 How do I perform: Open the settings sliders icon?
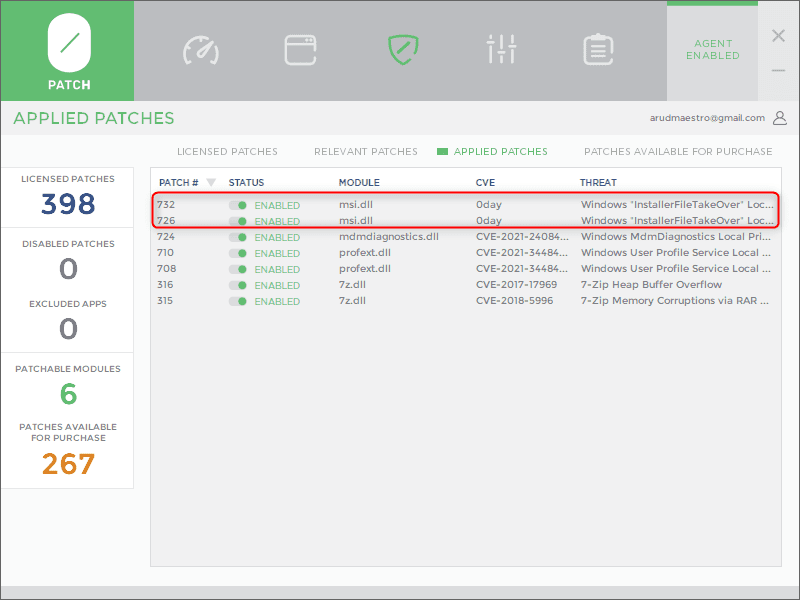pyautogui.click(x=502, y=49)
